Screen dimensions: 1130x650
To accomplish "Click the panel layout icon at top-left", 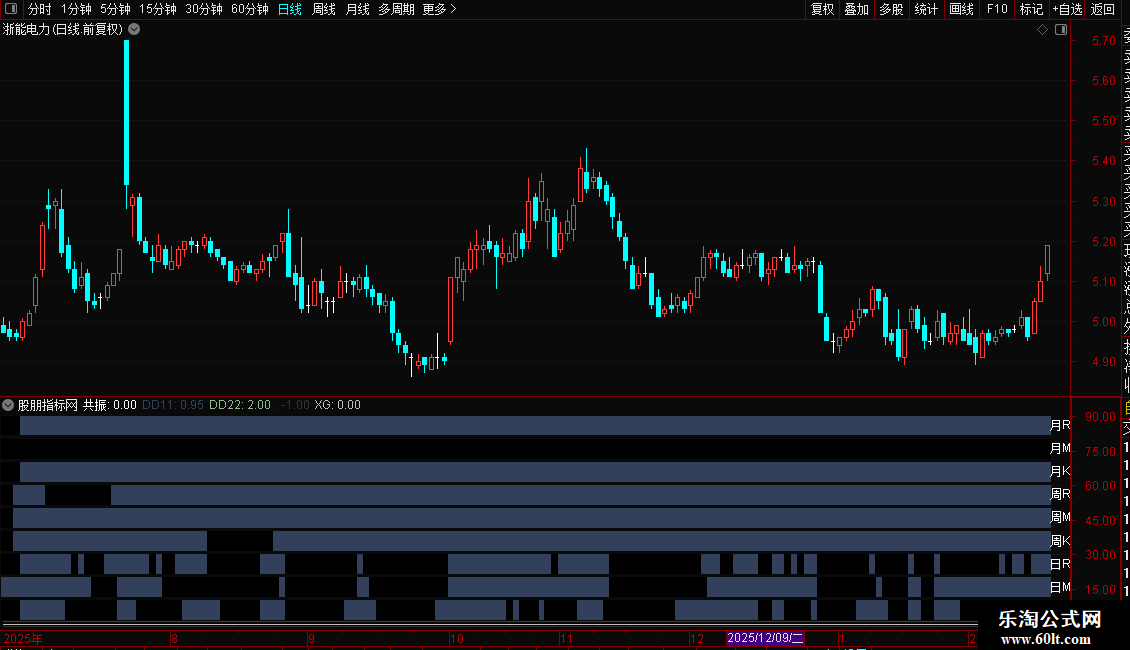I will pyautogui.click(x=11, y=9).
